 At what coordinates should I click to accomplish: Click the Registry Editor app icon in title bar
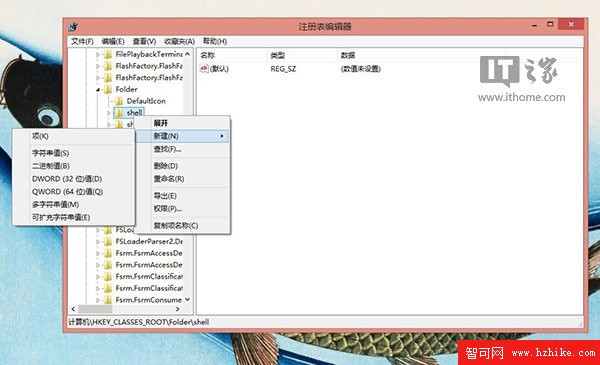tap(73, 26)
